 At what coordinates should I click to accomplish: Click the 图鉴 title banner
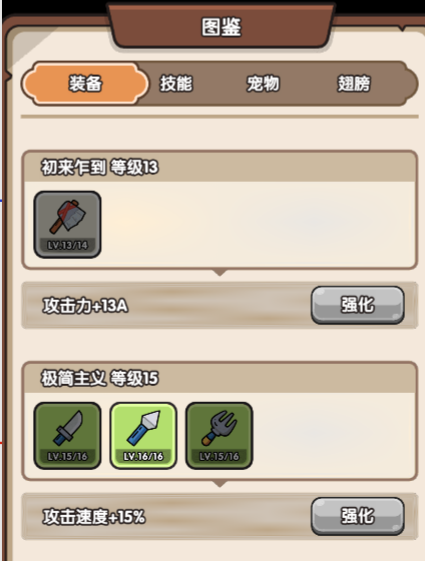click(221, 26)
